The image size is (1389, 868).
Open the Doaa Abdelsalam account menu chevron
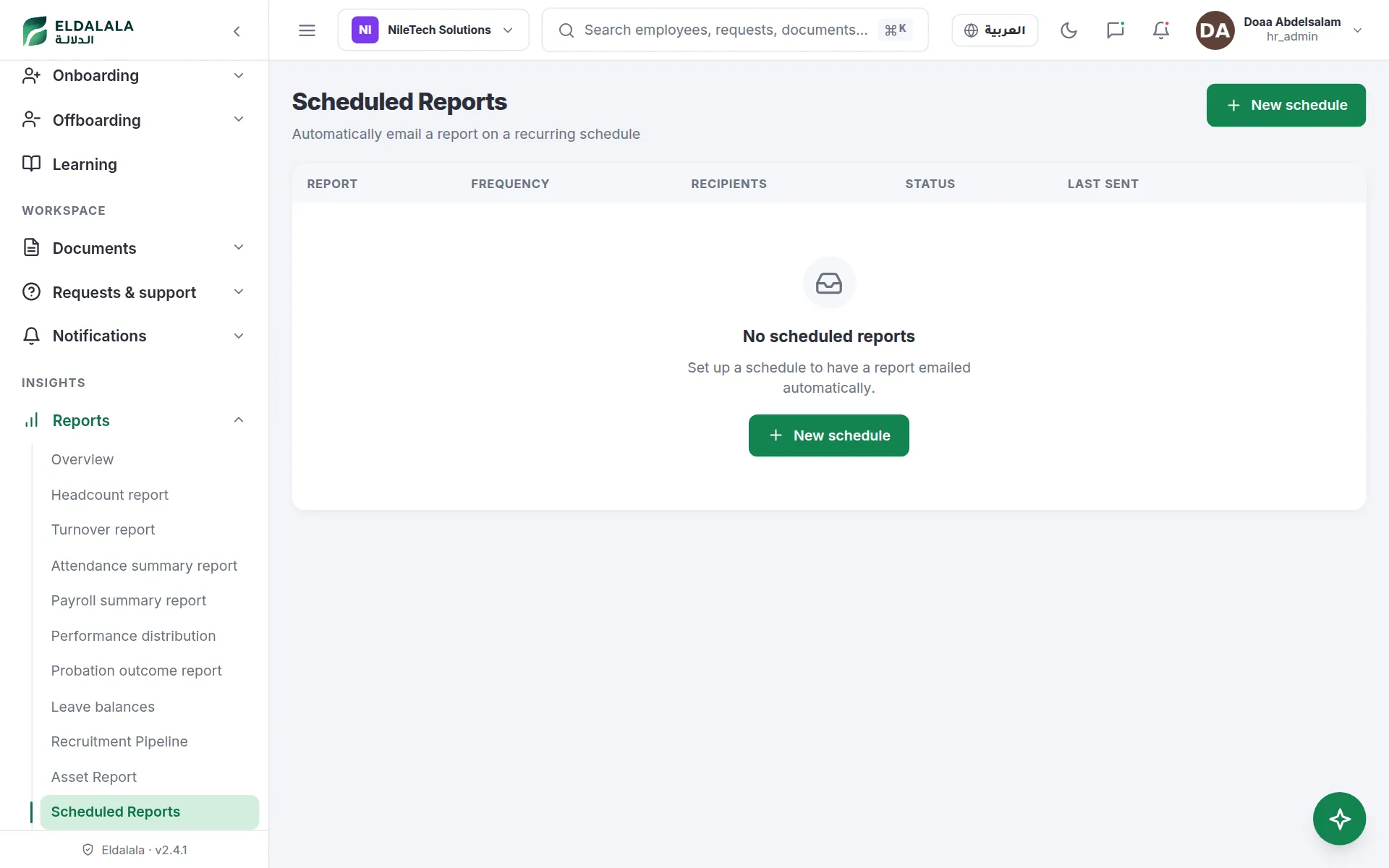[1358, 30]
